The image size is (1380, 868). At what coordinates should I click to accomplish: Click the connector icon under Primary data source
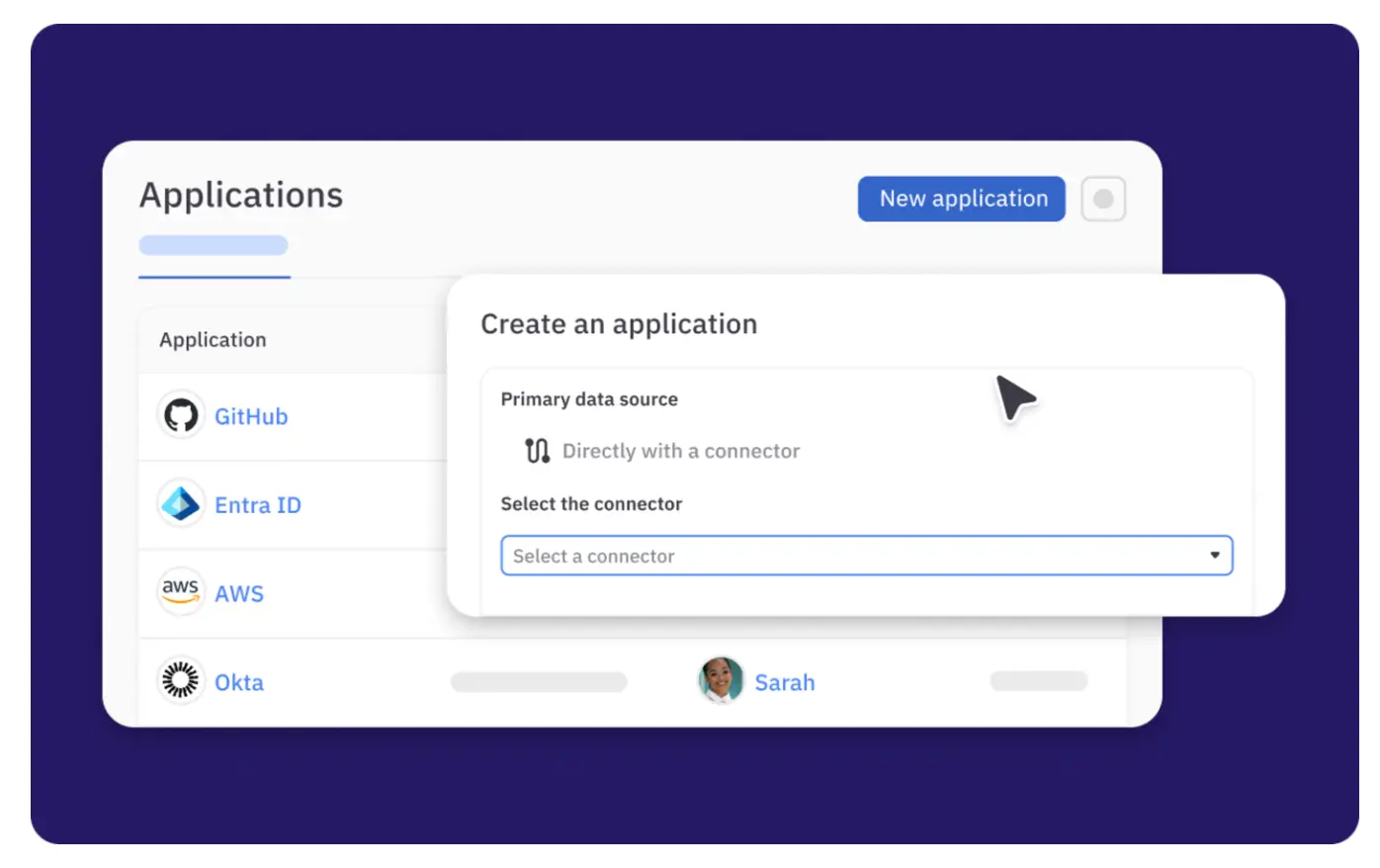coord(537,451)
